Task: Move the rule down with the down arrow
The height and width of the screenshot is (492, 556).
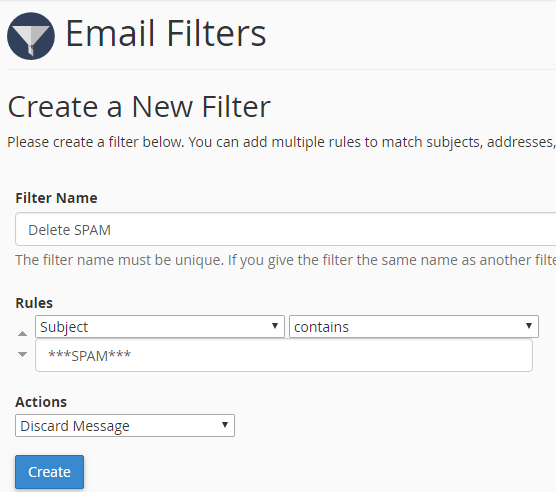Action: click(x=22, y=354)
